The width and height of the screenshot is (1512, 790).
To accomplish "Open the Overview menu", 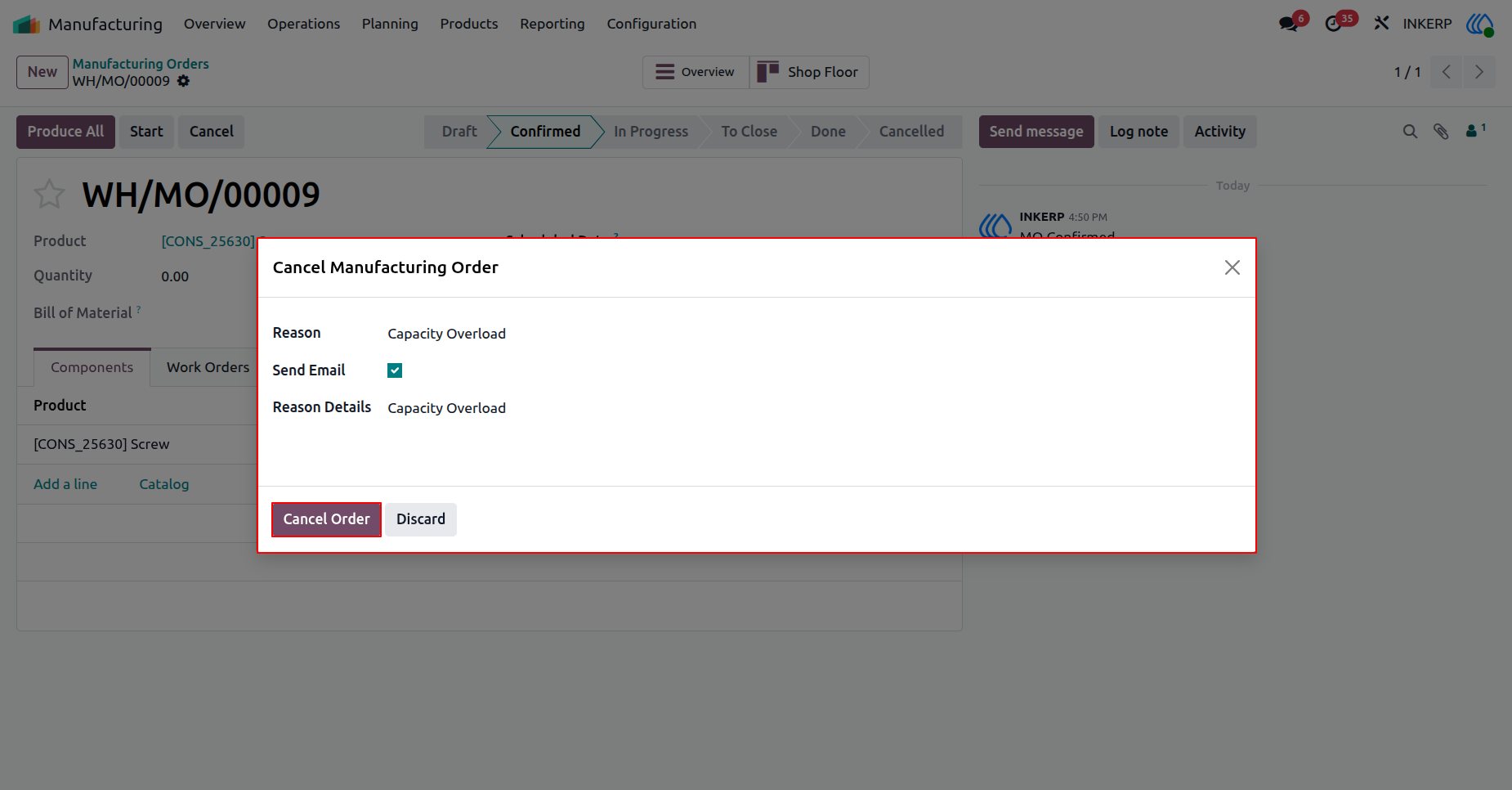I will tap(214, 24).
